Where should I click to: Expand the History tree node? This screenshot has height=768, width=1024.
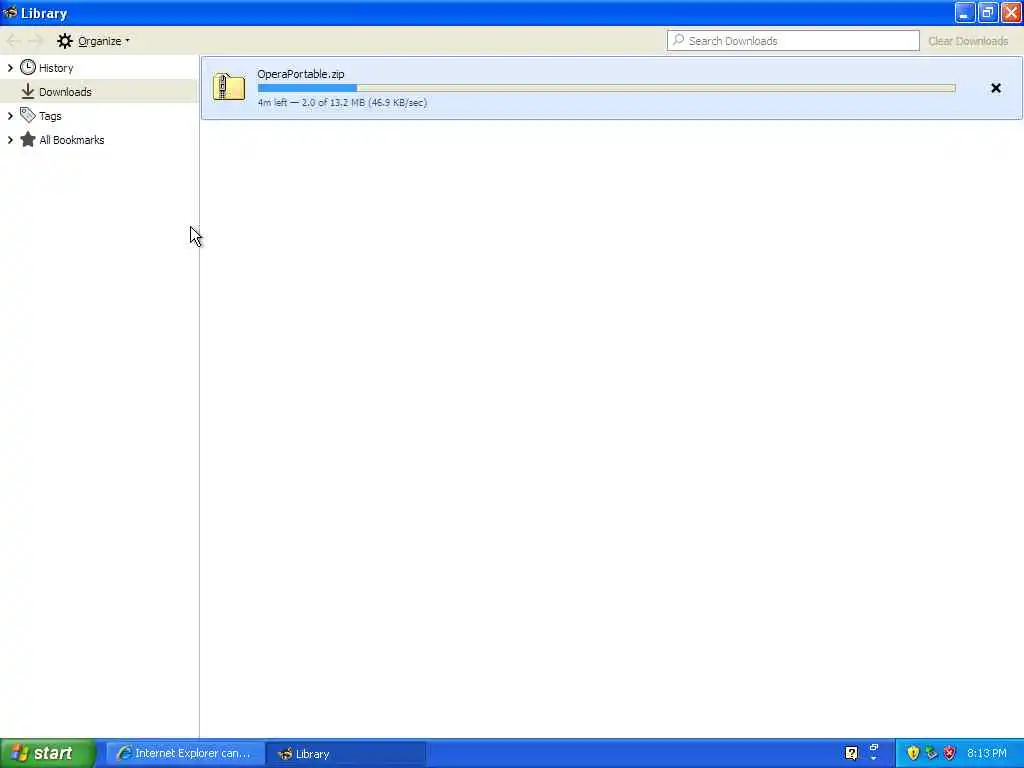10,67
